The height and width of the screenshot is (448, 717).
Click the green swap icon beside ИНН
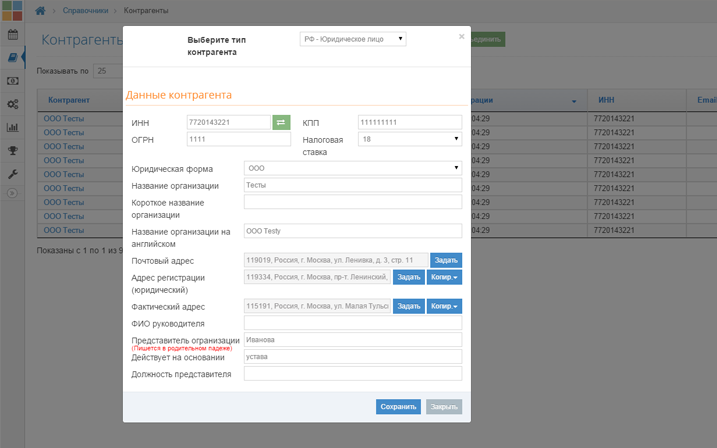tap(281, 122)
